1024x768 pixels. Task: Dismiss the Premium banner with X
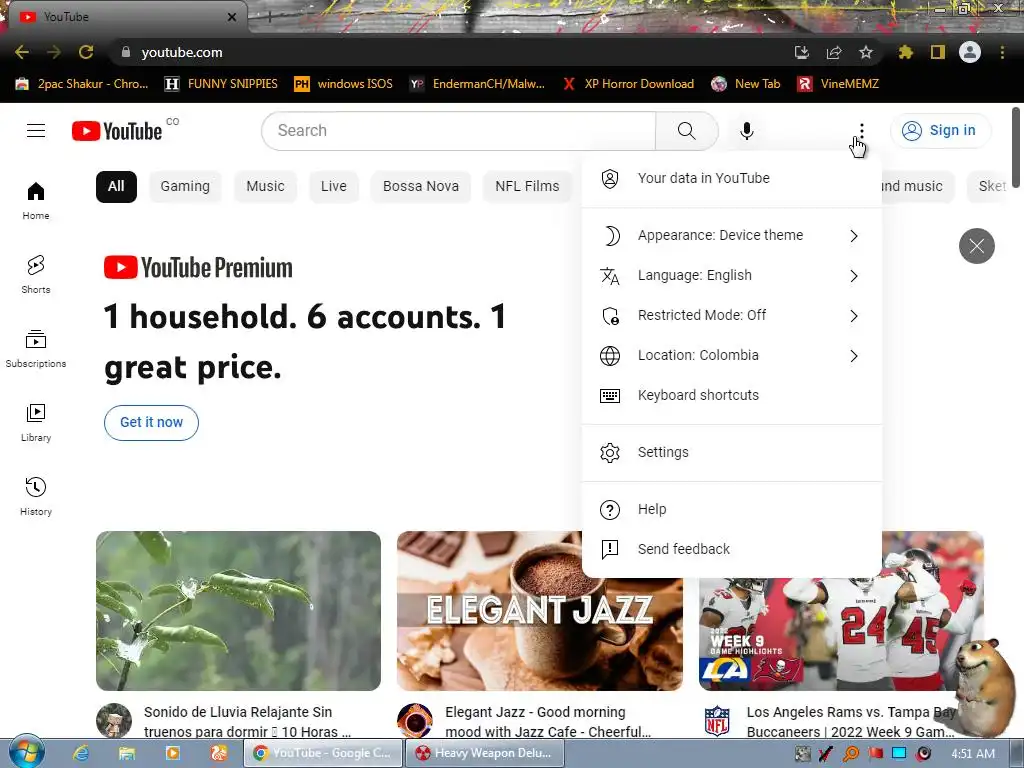[x=976, y=246]
